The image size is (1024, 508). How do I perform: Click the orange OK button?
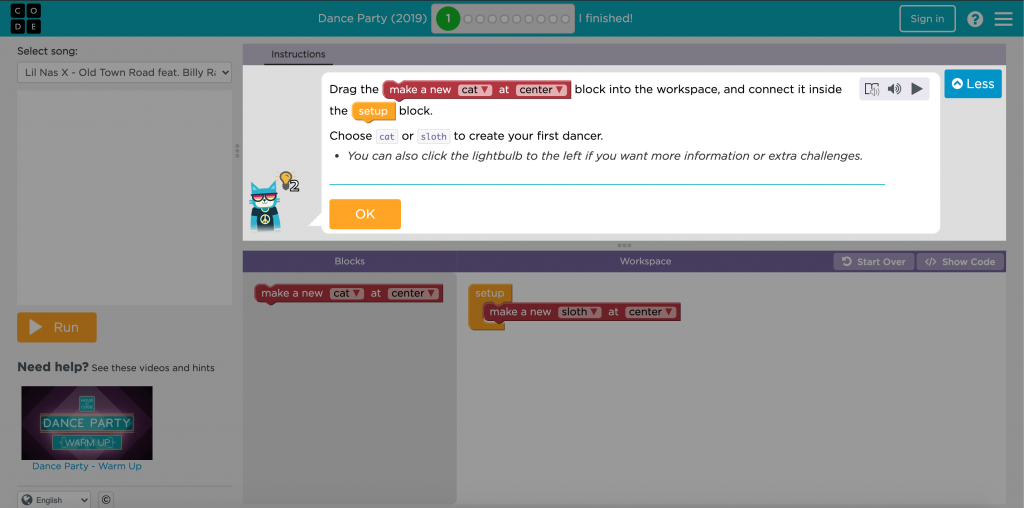(365, 214)
